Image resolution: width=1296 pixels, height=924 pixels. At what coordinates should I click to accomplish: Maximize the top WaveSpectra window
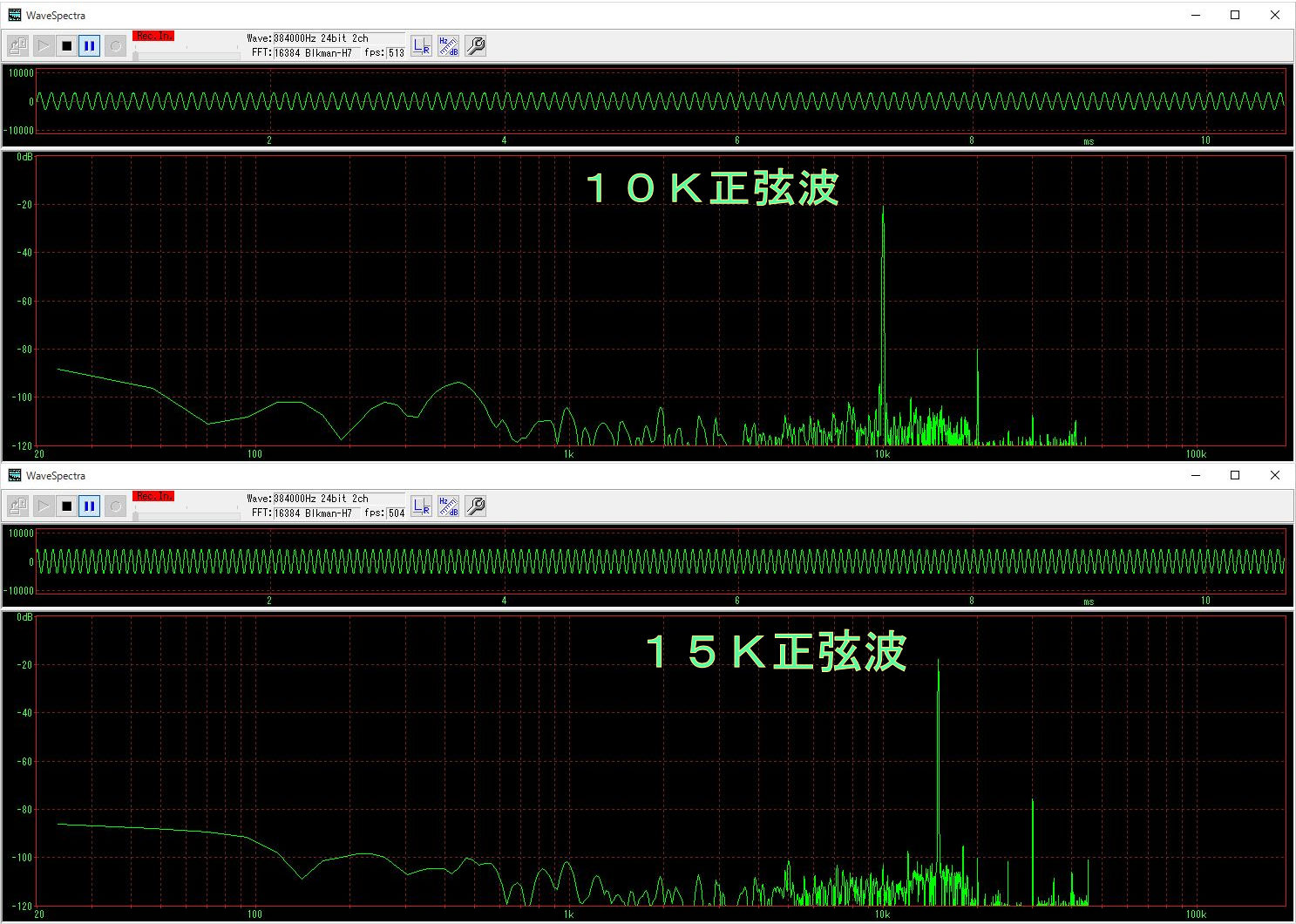coord(1235,15)
